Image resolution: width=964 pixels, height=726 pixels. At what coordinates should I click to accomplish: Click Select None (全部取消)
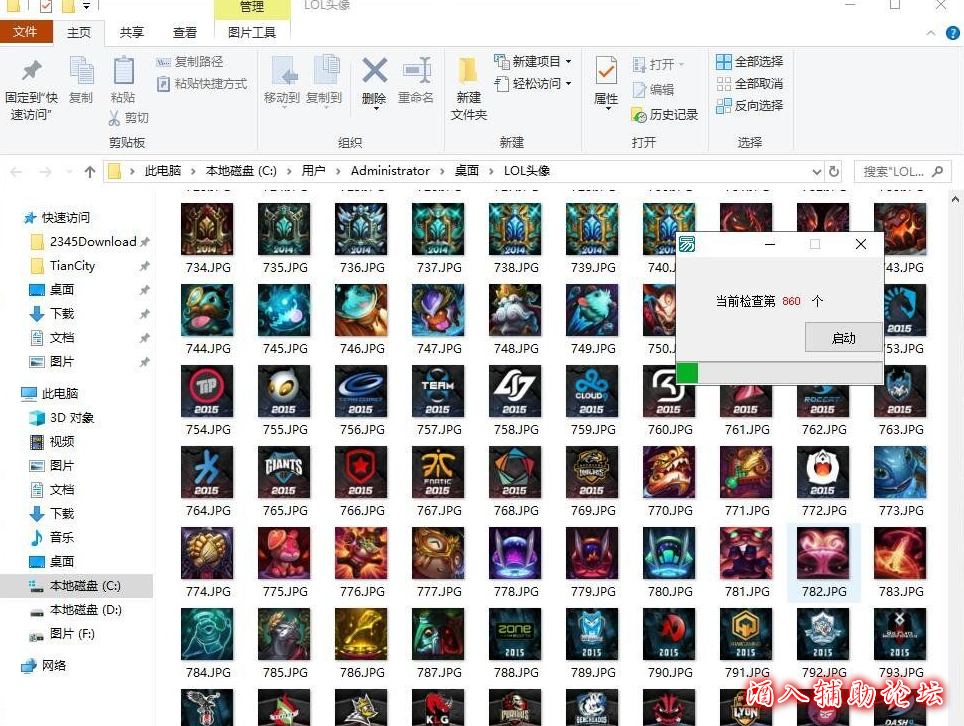point(749,84)
